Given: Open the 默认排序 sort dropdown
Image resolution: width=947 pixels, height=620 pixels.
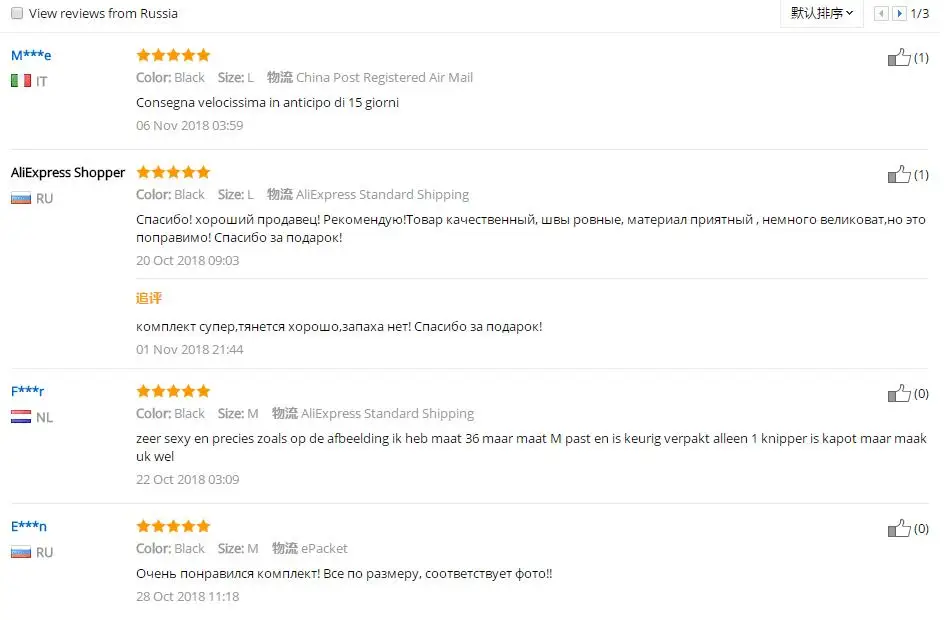Looking at the screenshot, I should point(820,13).
